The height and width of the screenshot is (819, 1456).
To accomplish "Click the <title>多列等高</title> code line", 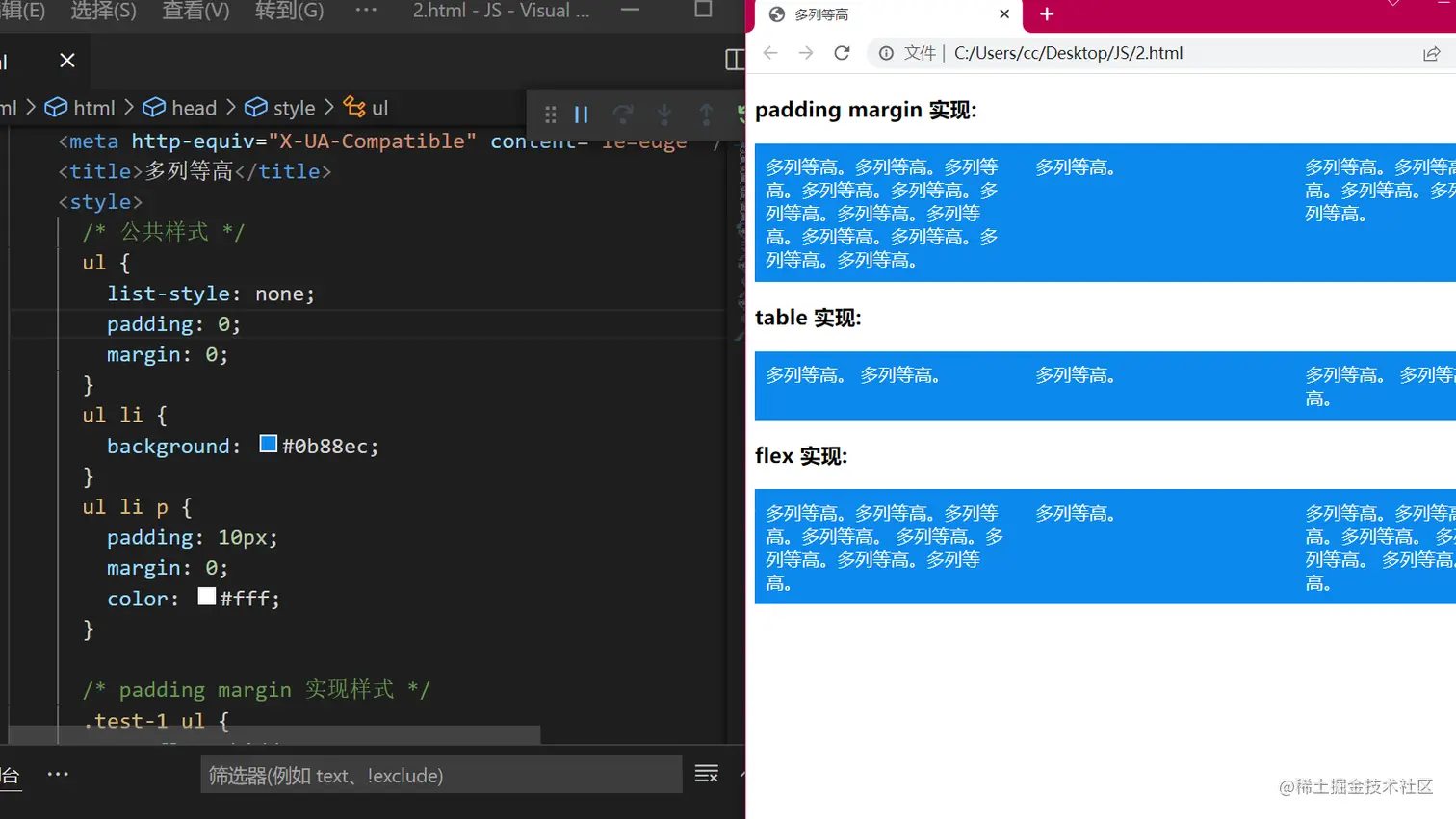I will 195,171.
